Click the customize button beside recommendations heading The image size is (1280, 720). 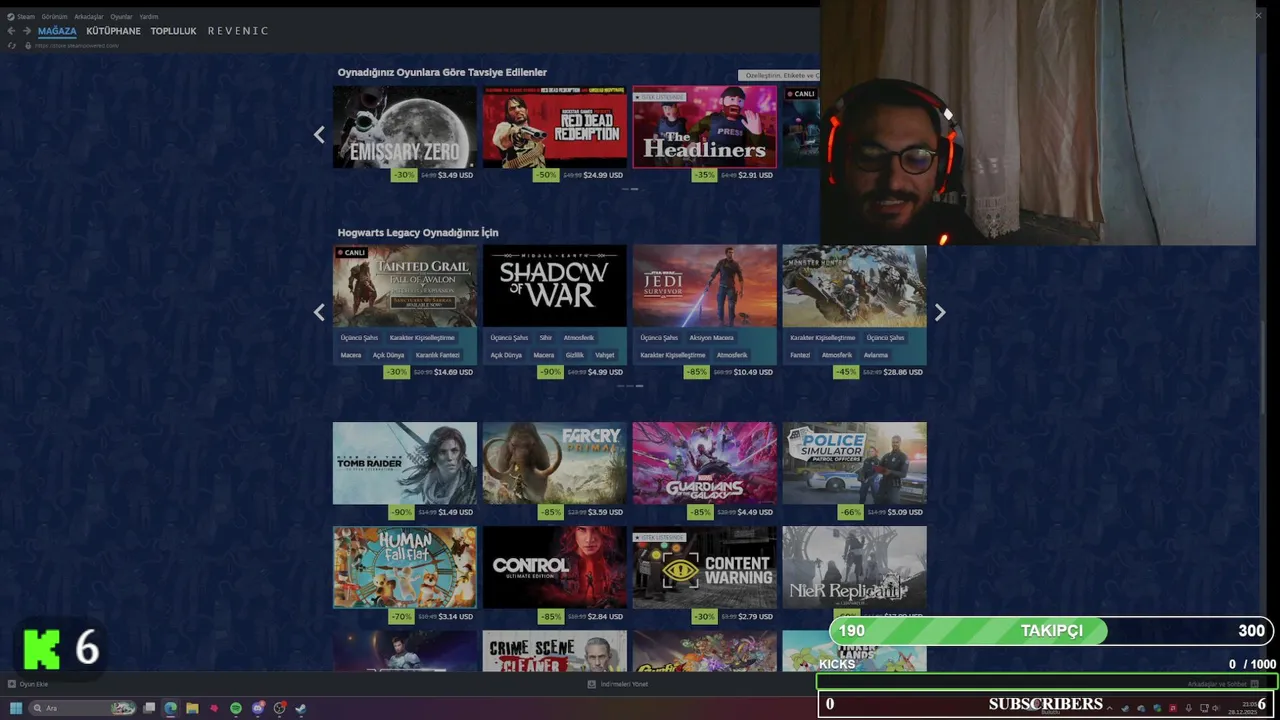779,75
